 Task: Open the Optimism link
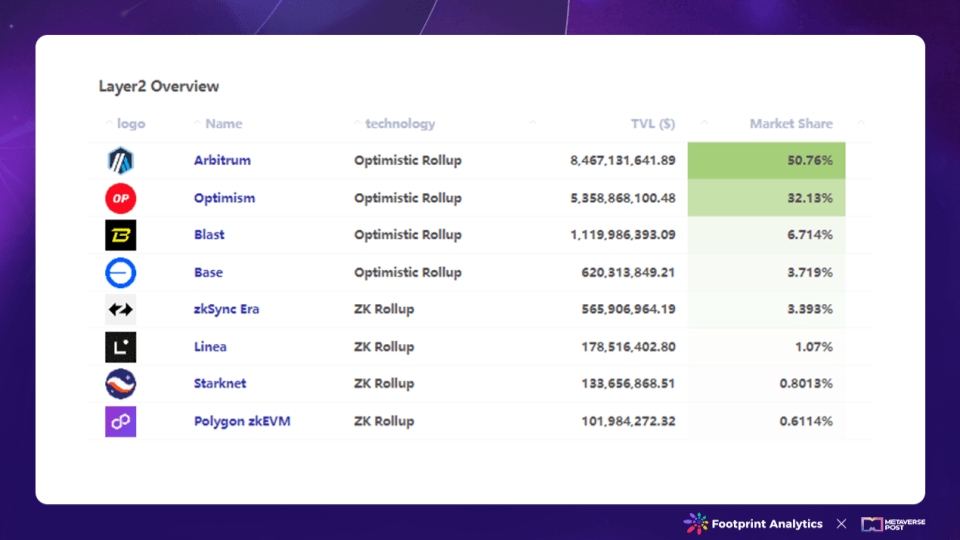point(224,198)
